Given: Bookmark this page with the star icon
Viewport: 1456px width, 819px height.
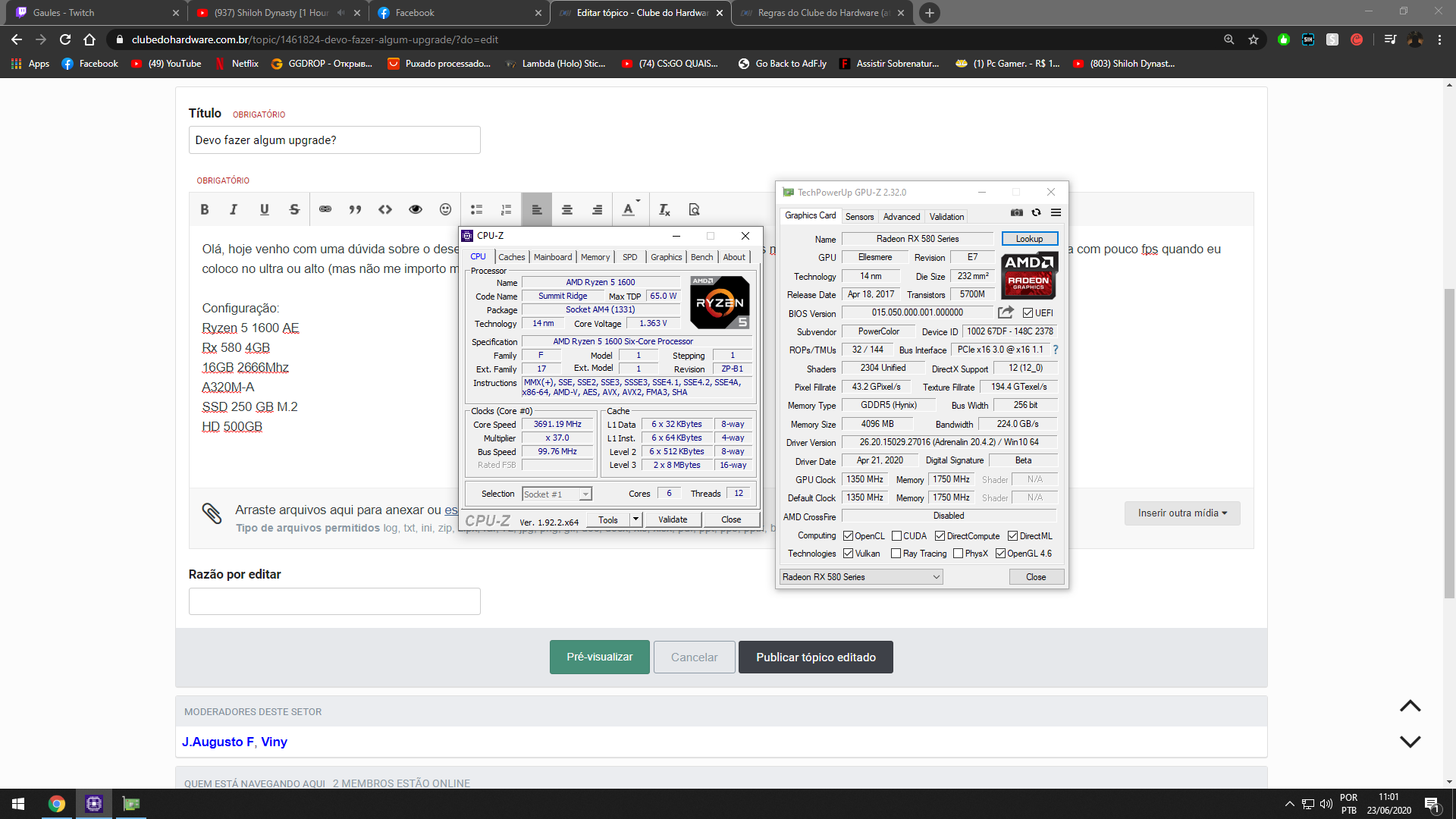Looking at the screenshot, I should [1254, 39].
